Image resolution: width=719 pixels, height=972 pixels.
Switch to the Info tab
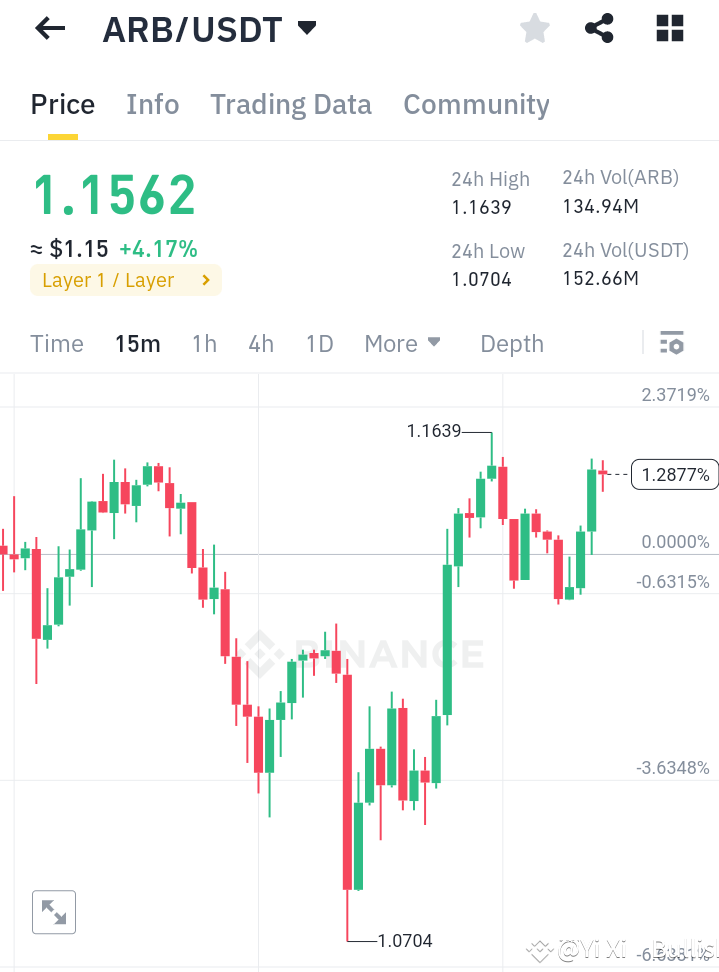(152, 104)
